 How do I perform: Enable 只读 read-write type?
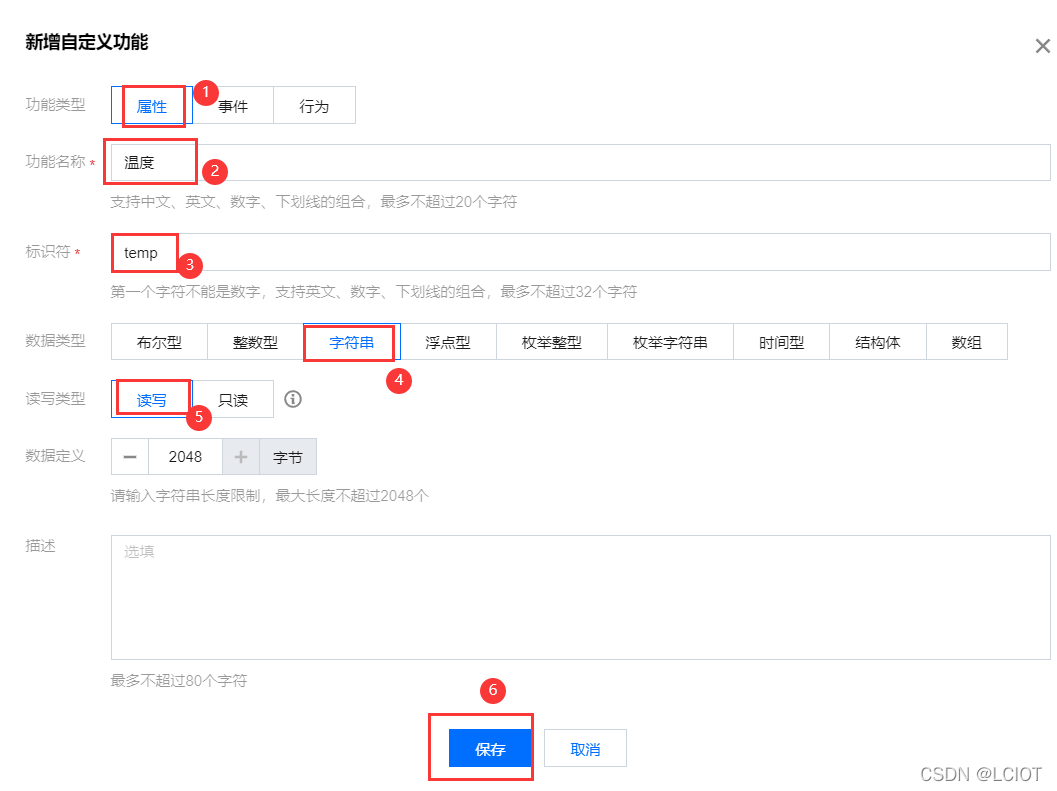[x=232, y=399]
